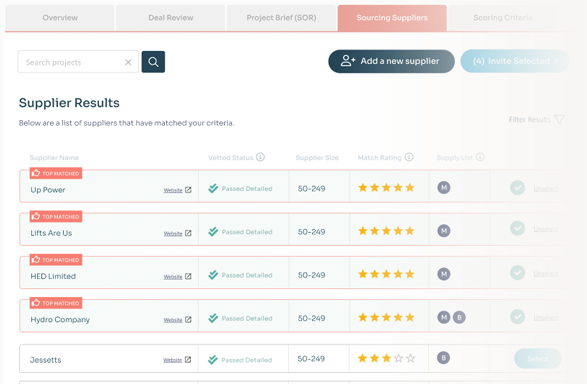The image size is (587, 384).
Task: Click the Supplier Size column header
Action: pyautogui.click(x=317, y=158)
